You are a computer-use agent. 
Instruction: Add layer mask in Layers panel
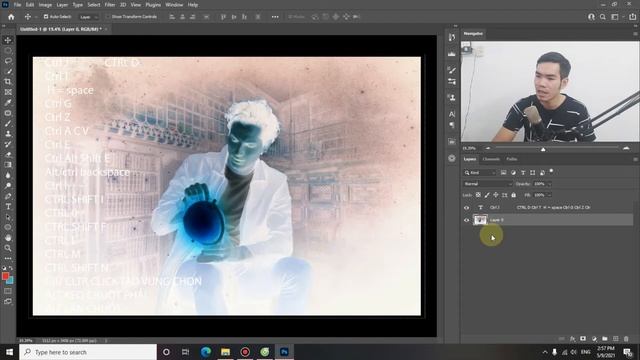pos(583,339)
